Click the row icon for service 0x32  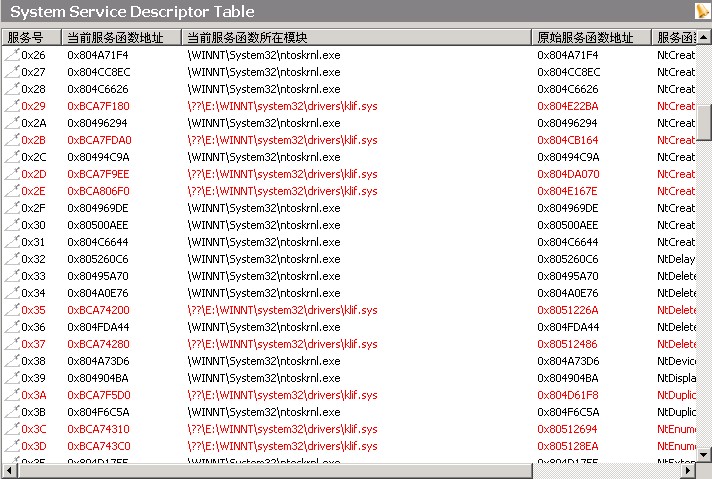coord(12,259)
